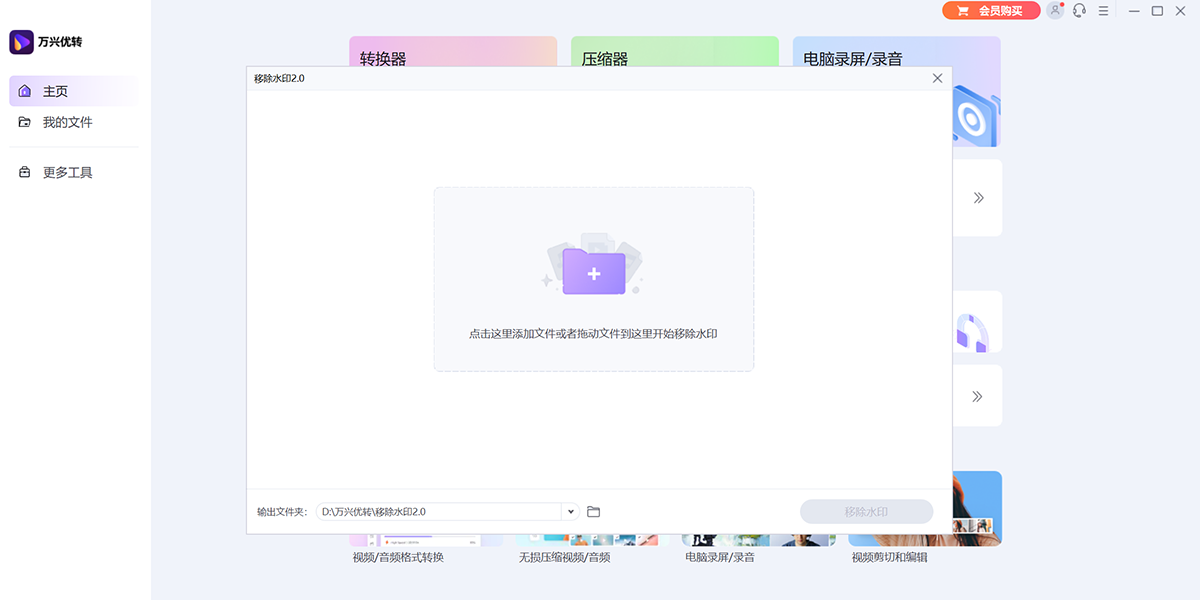Browse output folder with folder icon

point(593,512)
